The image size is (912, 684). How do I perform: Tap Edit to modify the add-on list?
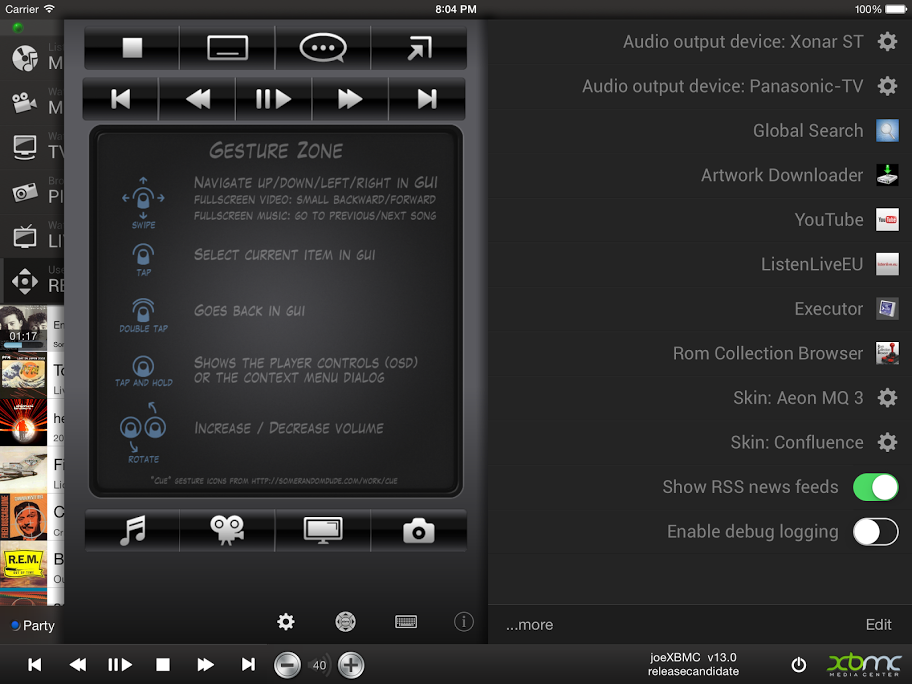[878, 624]
